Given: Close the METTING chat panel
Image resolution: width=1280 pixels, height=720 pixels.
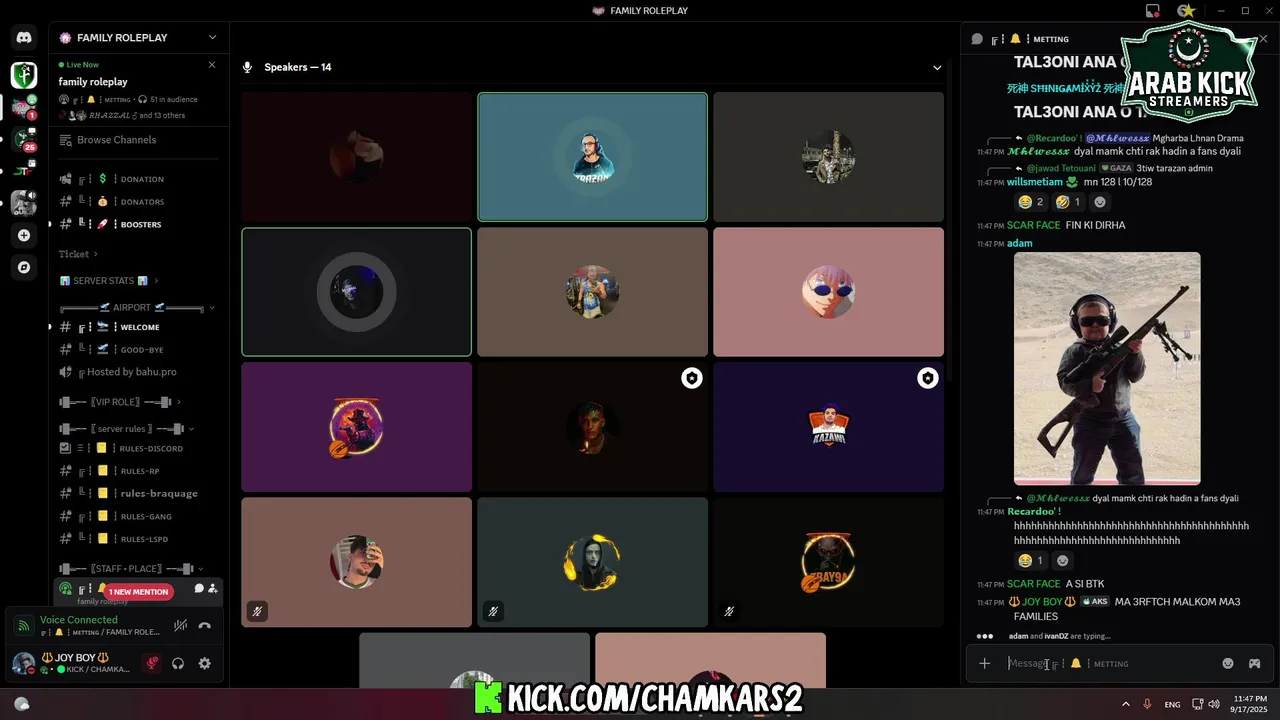Looking at the screenshot, I should pyautogui.click(x=1263, y=39).
